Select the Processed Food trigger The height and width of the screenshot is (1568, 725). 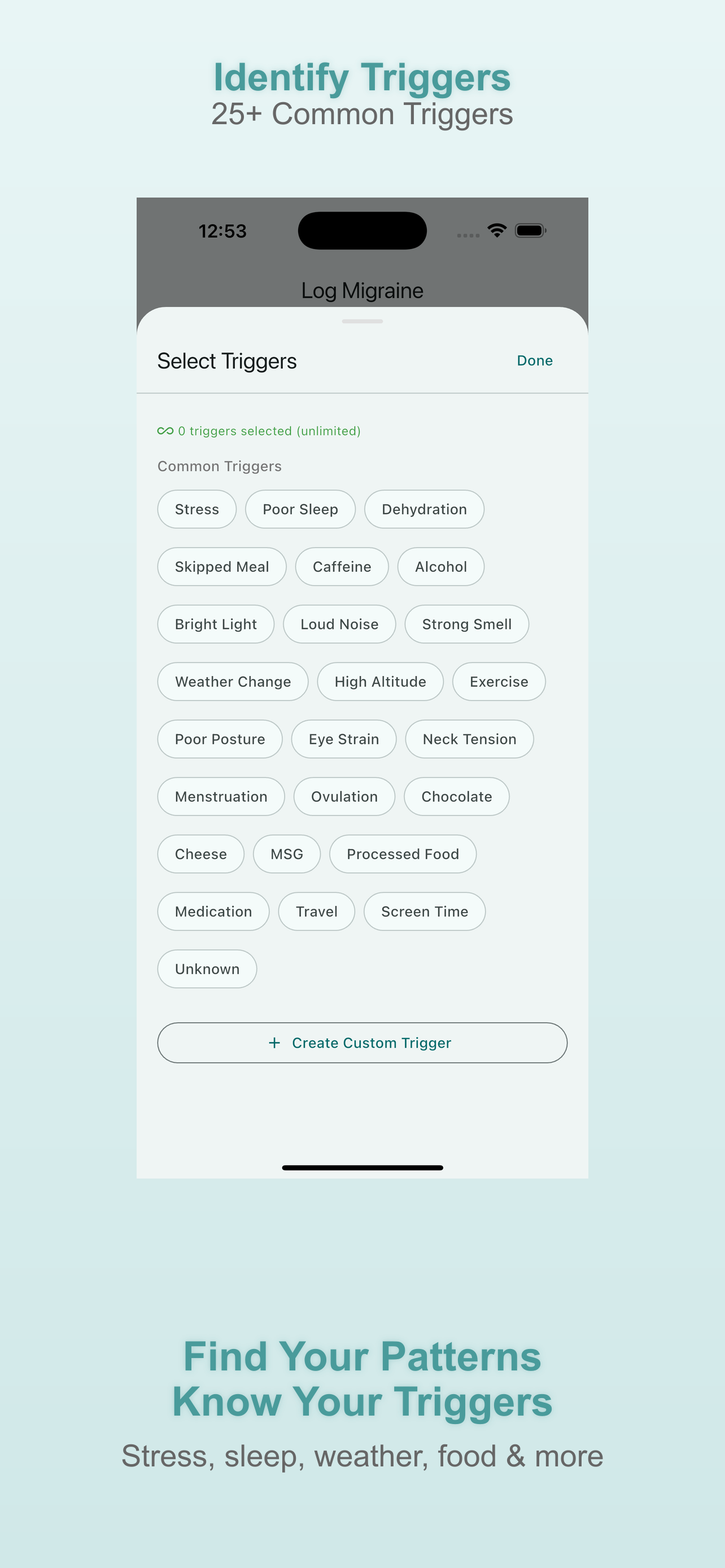click(403, 854)
